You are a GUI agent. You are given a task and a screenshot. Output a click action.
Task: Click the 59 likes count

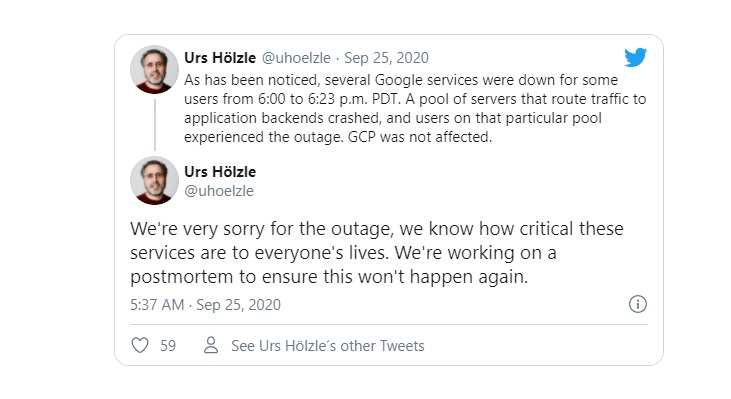(x=168, y=346)
